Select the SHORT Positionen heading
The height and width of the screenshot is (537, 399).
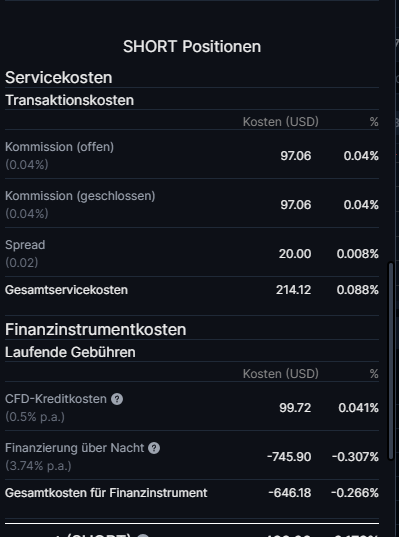click(192, 47)
